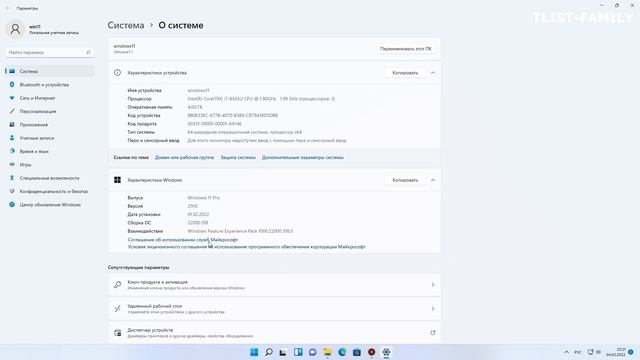The height and width of the screenshot is (360, 640).
Task: Select Время и язык category
Action: (50, 151)
